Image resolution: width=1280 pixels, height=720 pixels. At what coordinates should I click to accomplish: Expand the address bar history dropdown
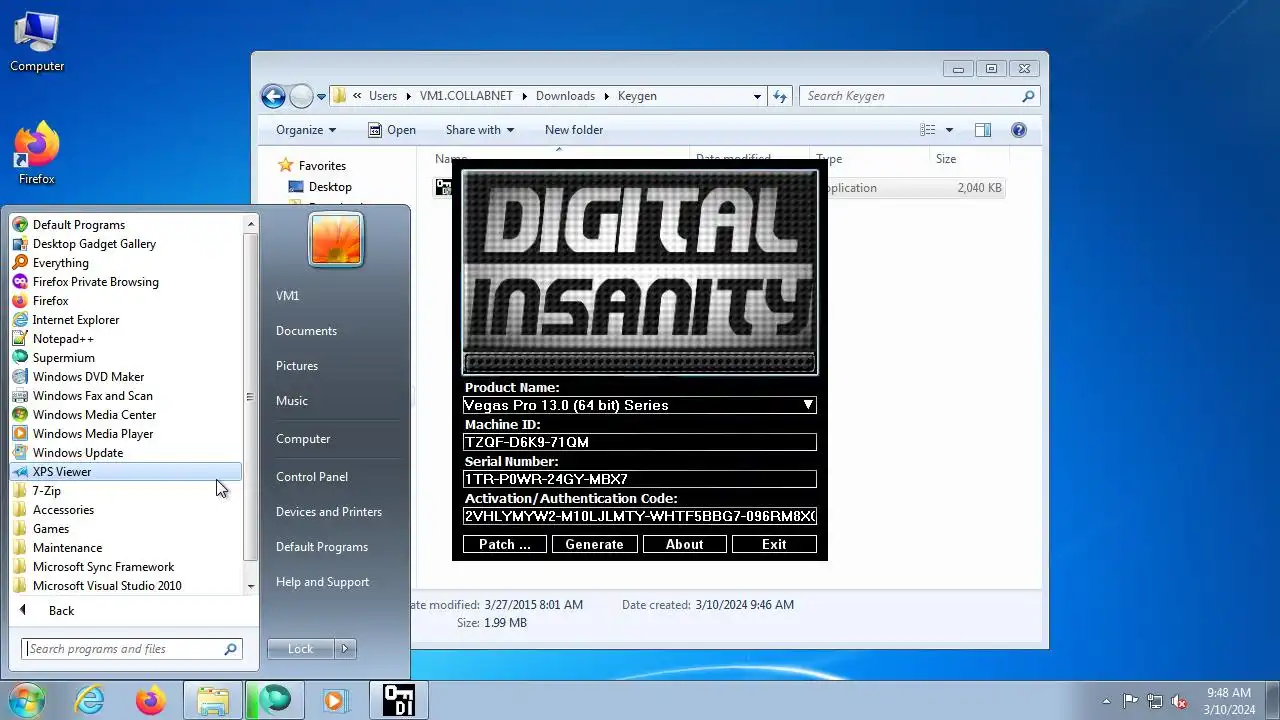757,96
